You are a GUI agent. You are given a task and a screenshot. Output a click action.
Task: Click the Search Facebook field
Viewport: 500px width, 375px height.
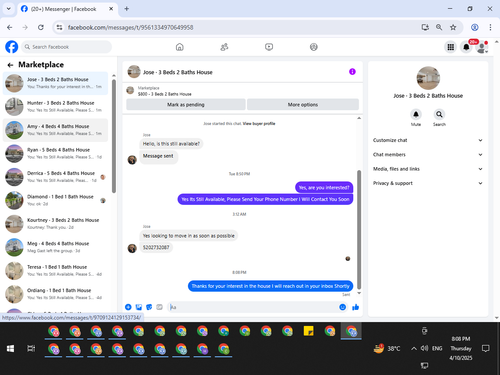coord(67,47)
